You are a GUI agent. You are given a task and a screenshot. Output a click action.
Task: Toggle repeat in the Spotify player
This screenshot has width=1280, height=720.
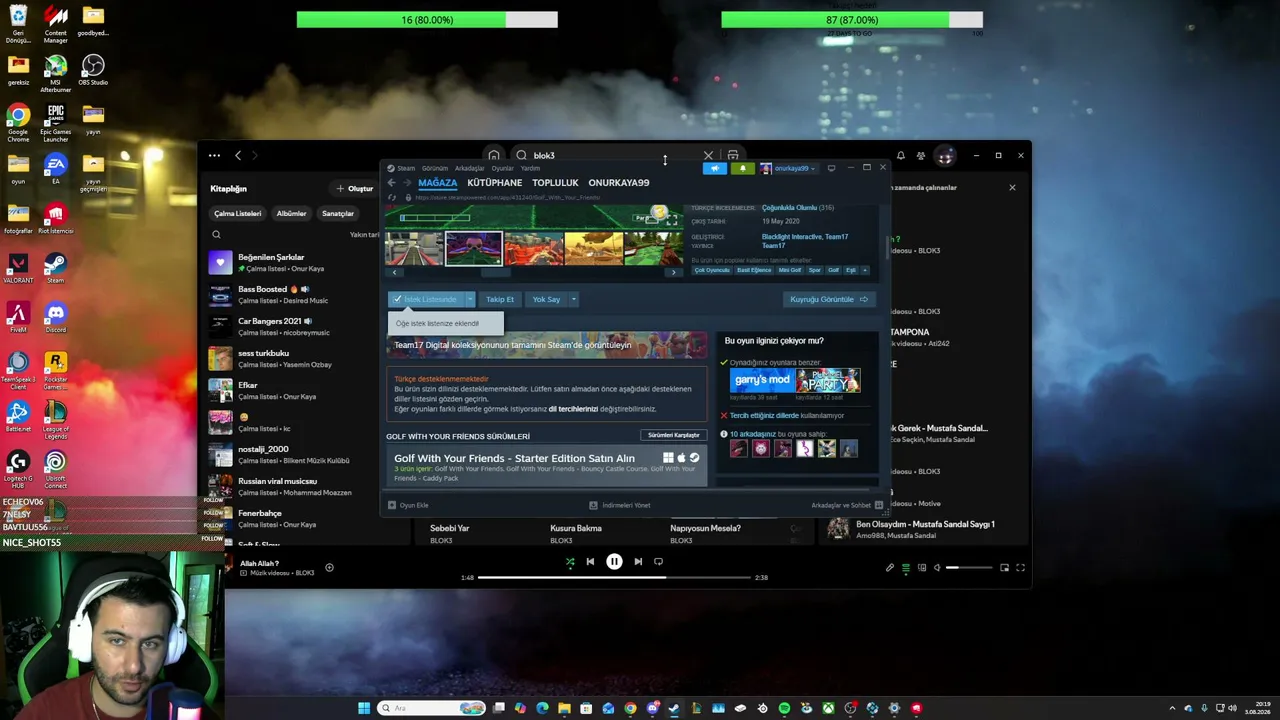pos(658,562)
